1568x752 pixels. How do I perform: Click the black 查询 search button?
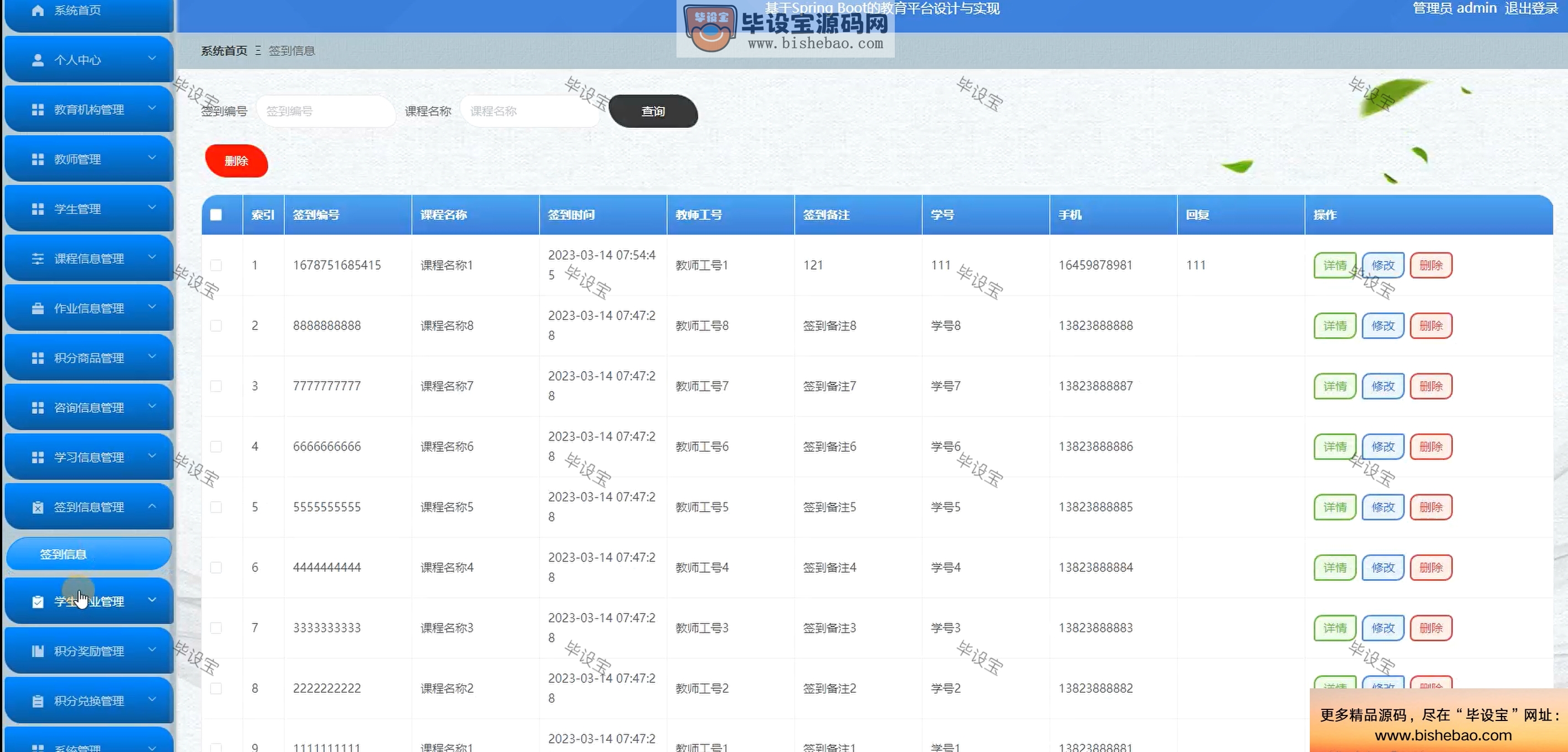(x=653, y=111)
